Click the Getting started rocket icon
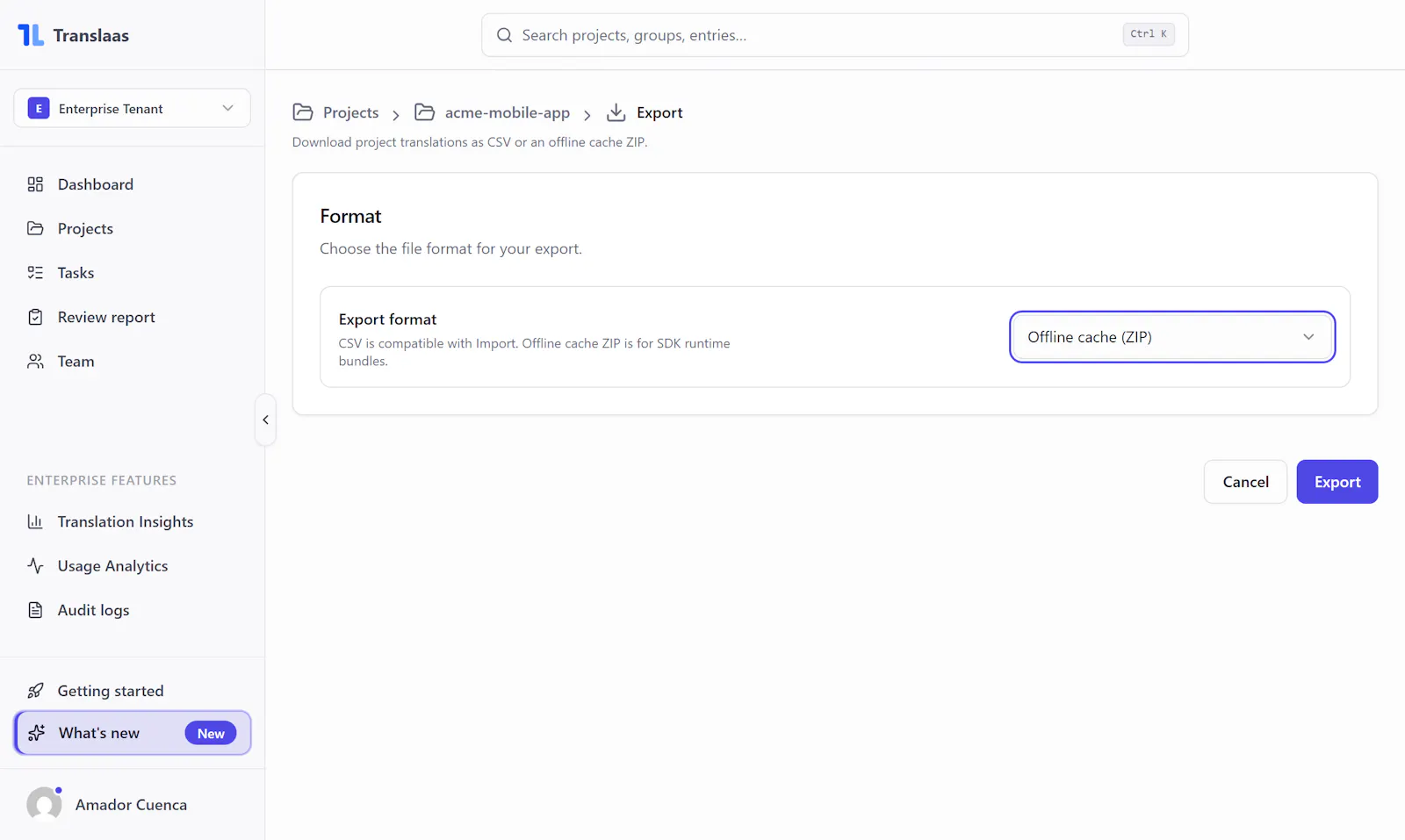Image resolution: width=1405 pixels, height=840 pixels. pos(35,691)
